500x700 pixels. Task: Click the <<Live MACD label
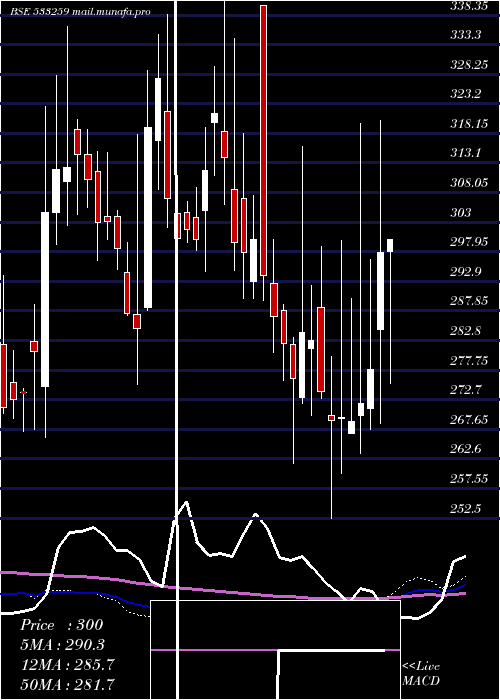pos(421,674)
